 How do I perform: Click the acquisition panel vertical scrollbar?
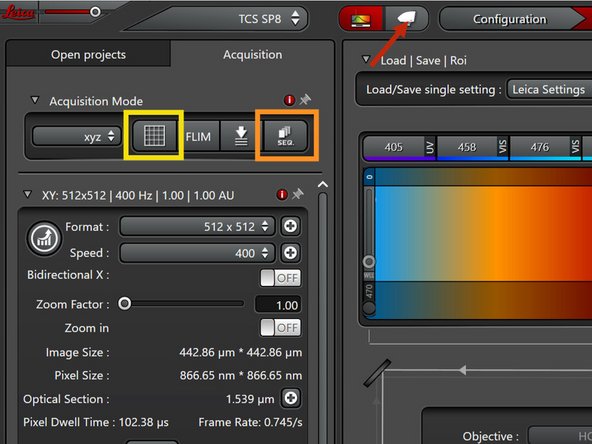coord(322,317)
